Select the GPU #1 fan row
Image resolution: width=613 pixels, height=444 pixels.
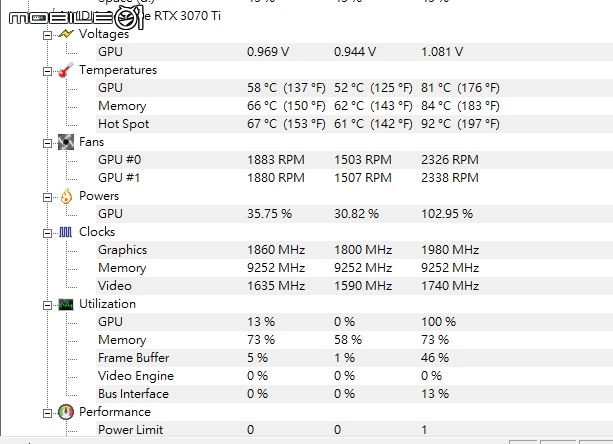tap(354, 178)
